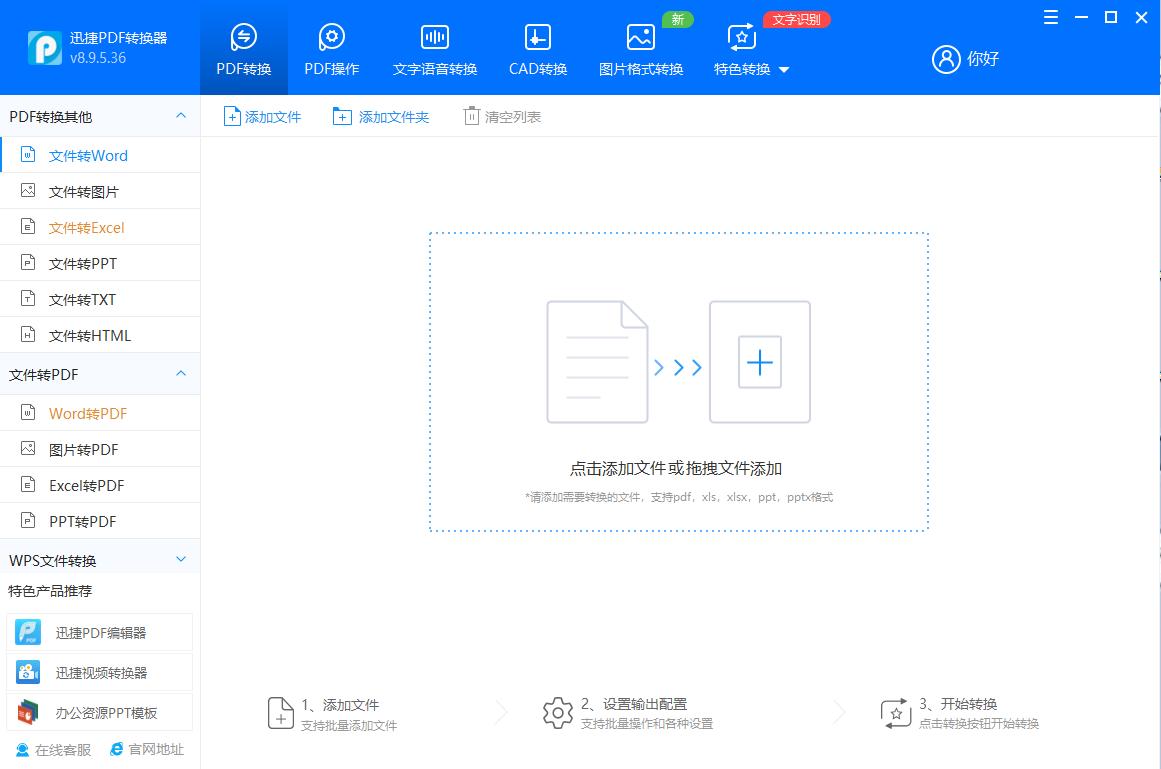Select 文件转HTML in sidebar
Screen dimensions: 1161x769
tap(100, 335)
